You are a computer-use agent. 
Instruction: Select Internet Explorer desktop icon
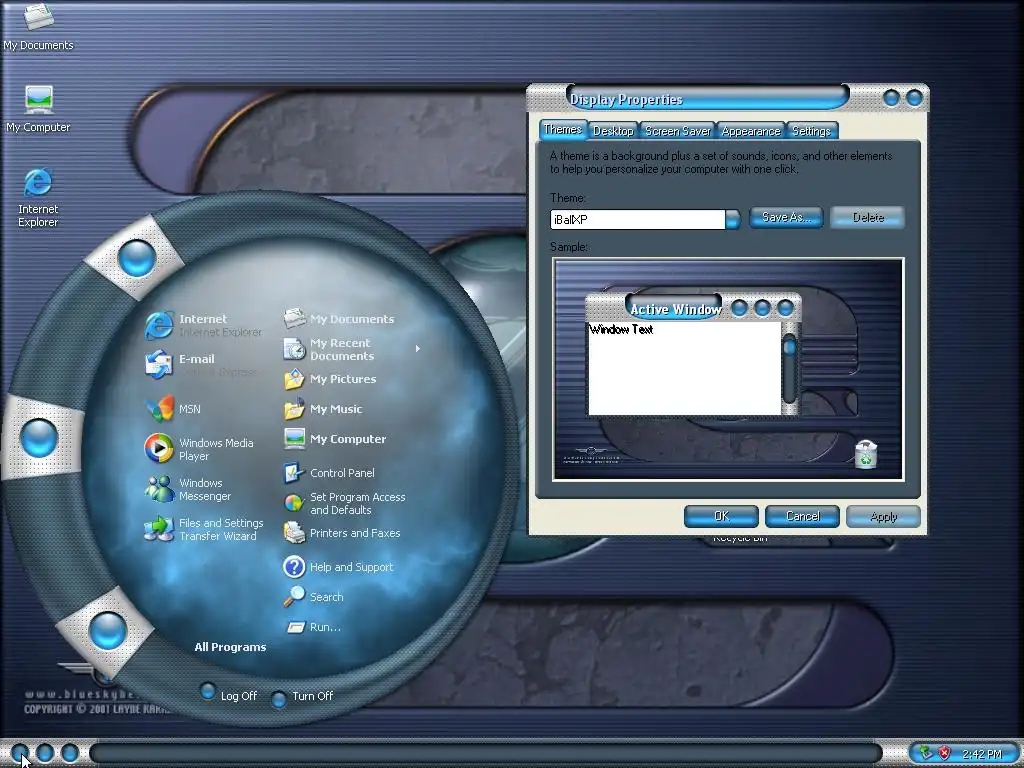click(x=38, y=199)
